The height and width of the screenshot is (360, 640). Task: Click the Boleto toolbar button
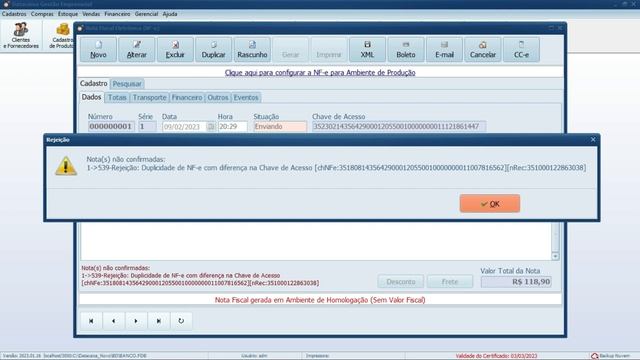pyautogui.click(x=406, y=50)
